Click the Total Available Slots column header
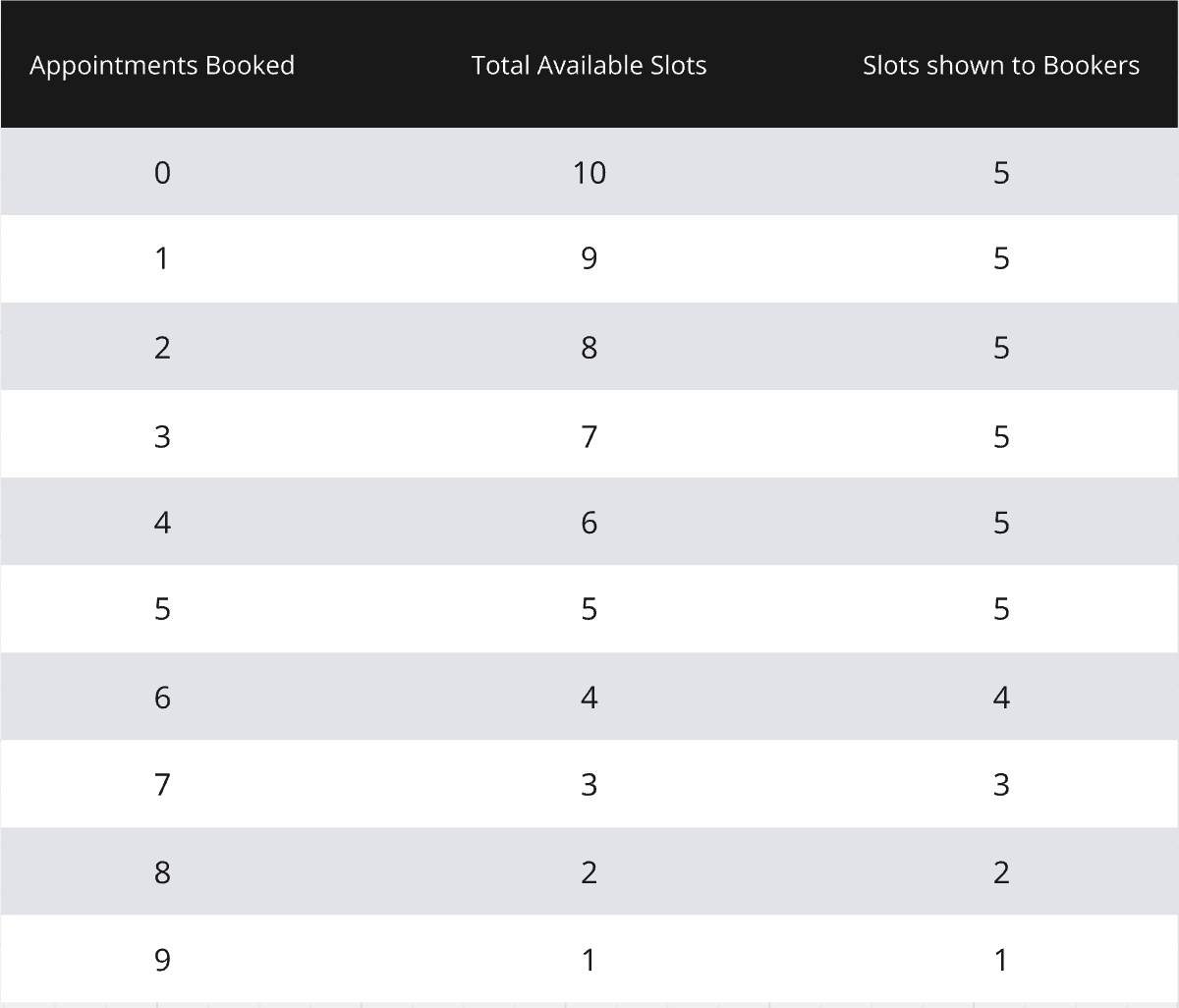Screen dimensions: 1179x1008 (589, 65)
